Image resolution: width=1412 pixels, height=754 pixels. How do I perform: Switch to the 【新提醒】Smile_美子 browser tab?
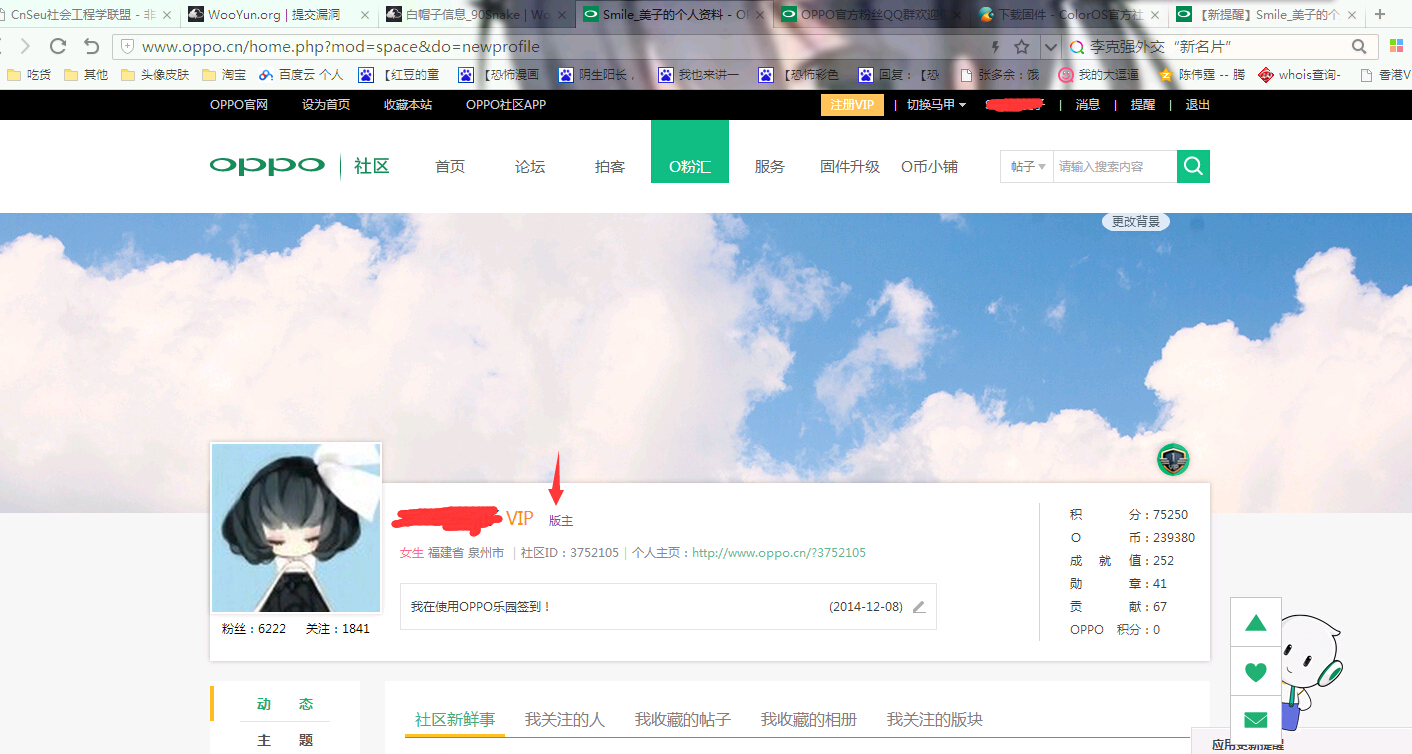pos(1266,14)
